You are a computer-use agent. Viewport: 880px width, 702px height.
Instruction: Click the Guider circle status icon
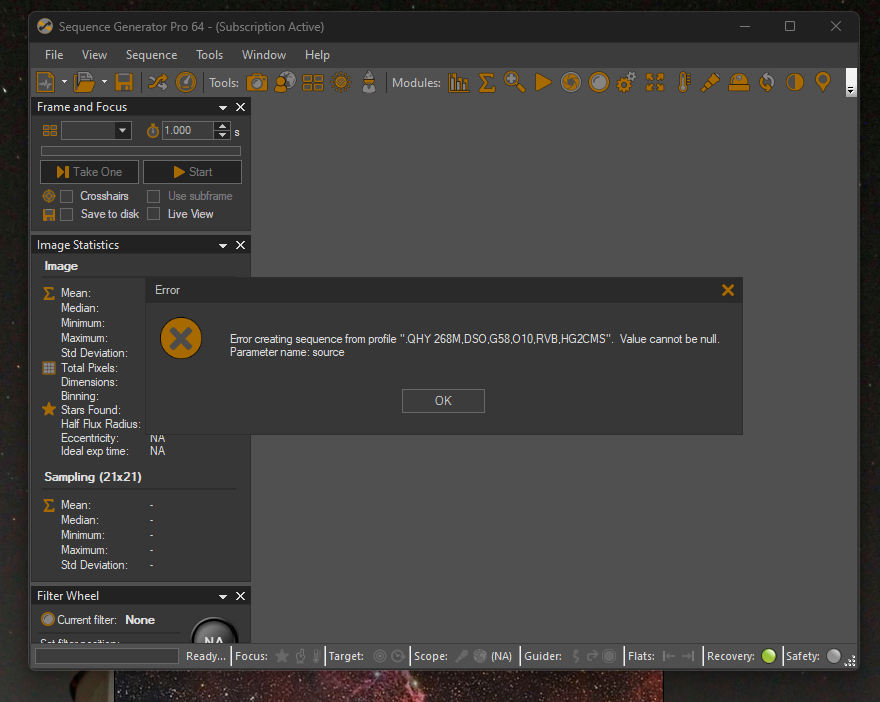coord(609,656)
